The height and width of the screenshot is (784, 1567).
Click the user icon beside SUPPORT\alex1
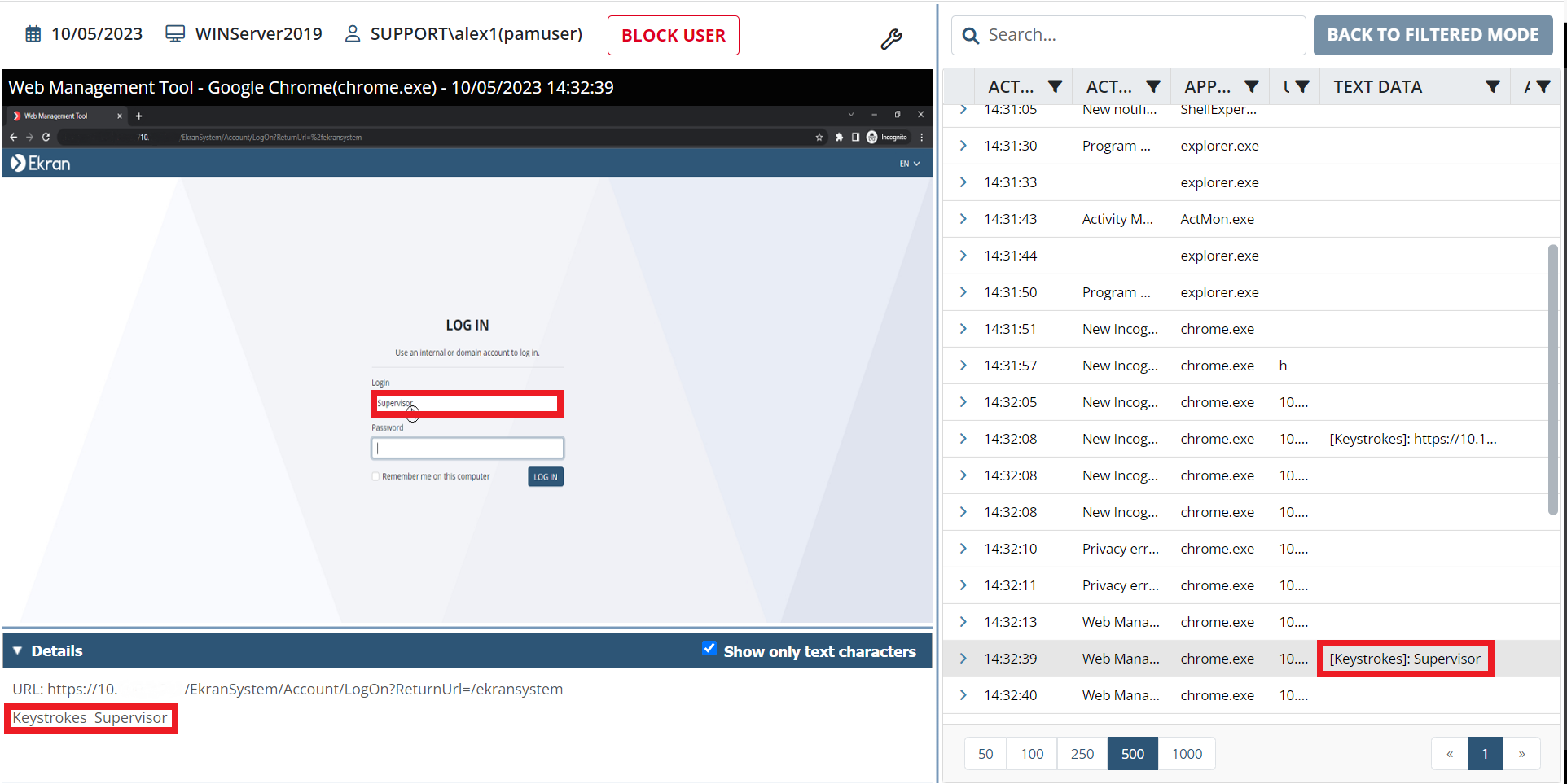click(x=353, y=34)
